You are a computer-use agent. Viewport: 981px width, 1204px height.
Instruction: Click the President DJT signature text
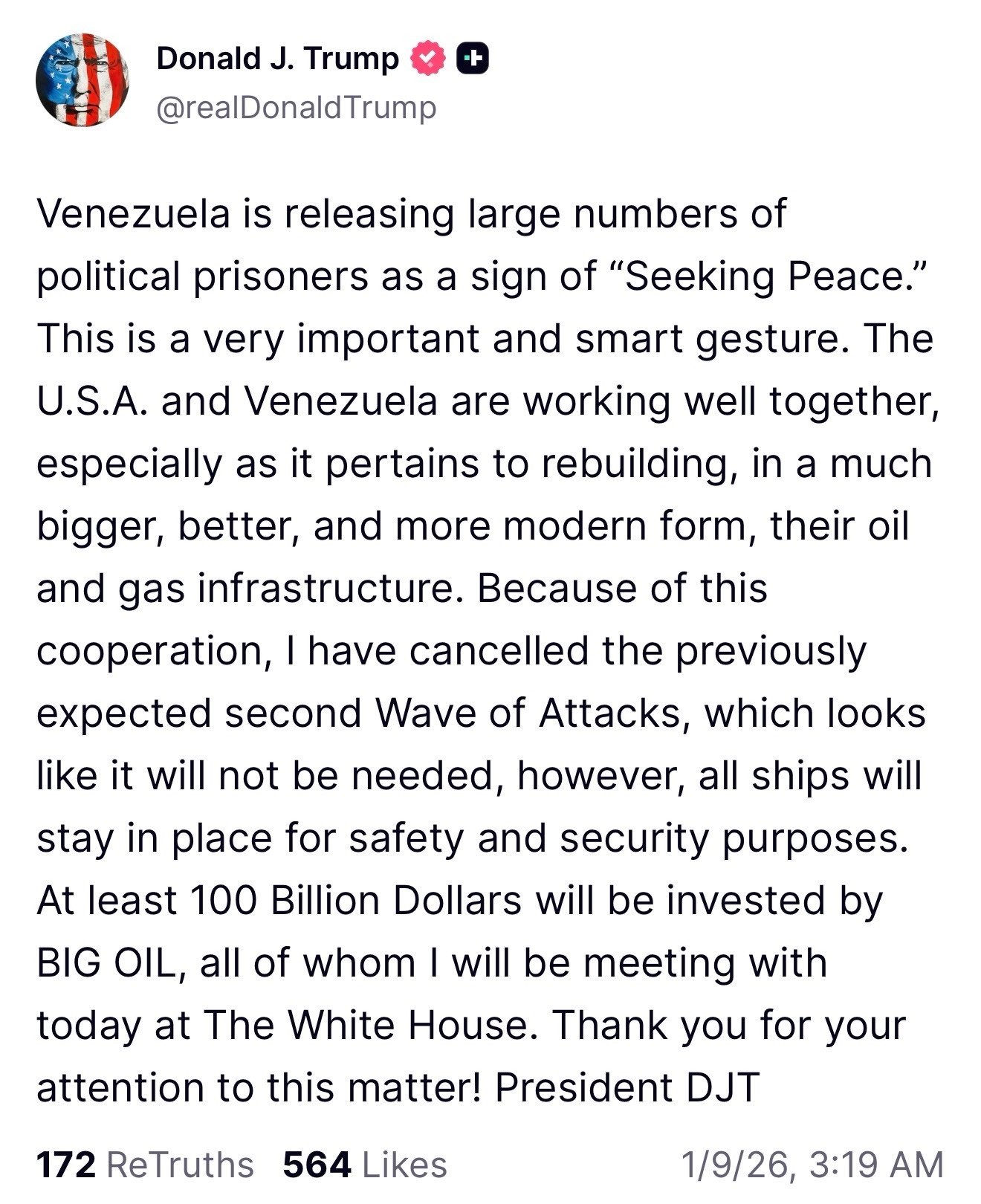(627, 1088)
